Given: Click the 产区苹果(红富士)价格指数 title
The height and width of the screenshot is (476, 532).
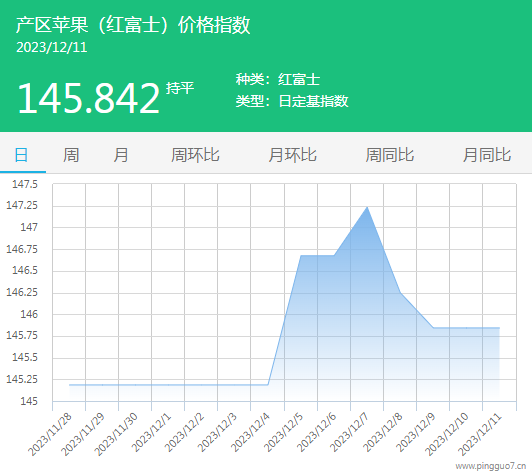Looking at the screenshot, I should click(133, 25).
